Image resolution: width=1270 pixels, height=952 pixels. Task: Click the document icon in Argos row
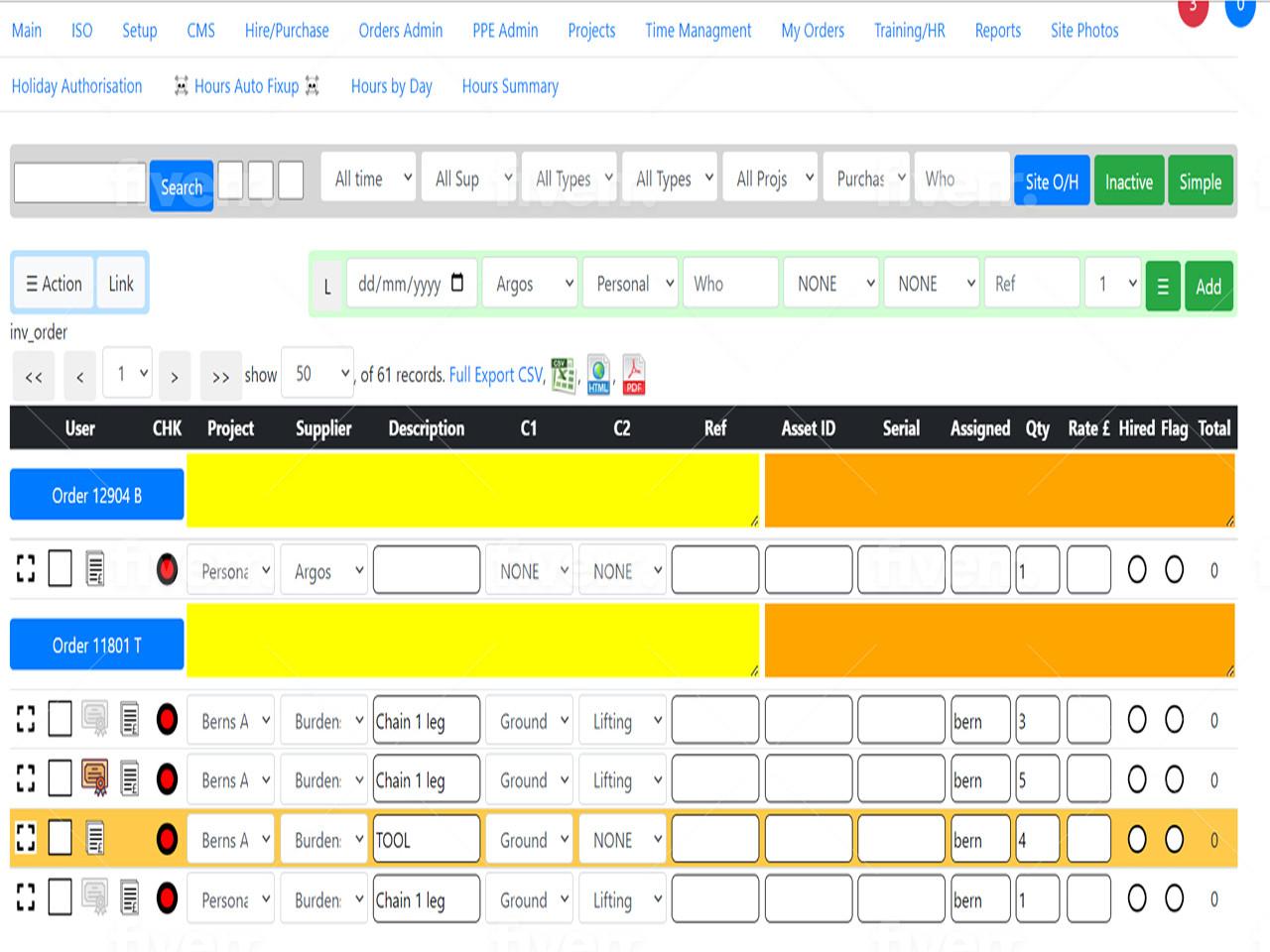tap(95, 569)
